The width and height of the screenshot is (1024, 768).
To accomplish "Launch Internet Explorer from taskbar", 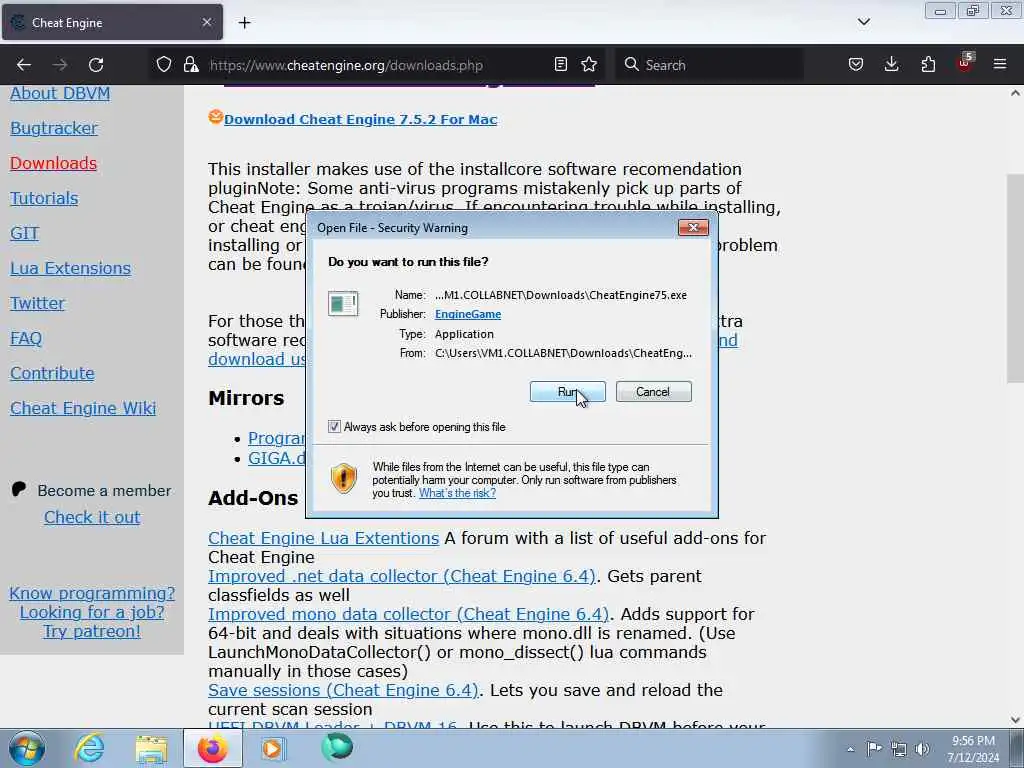I will click(x=89, y=748).
